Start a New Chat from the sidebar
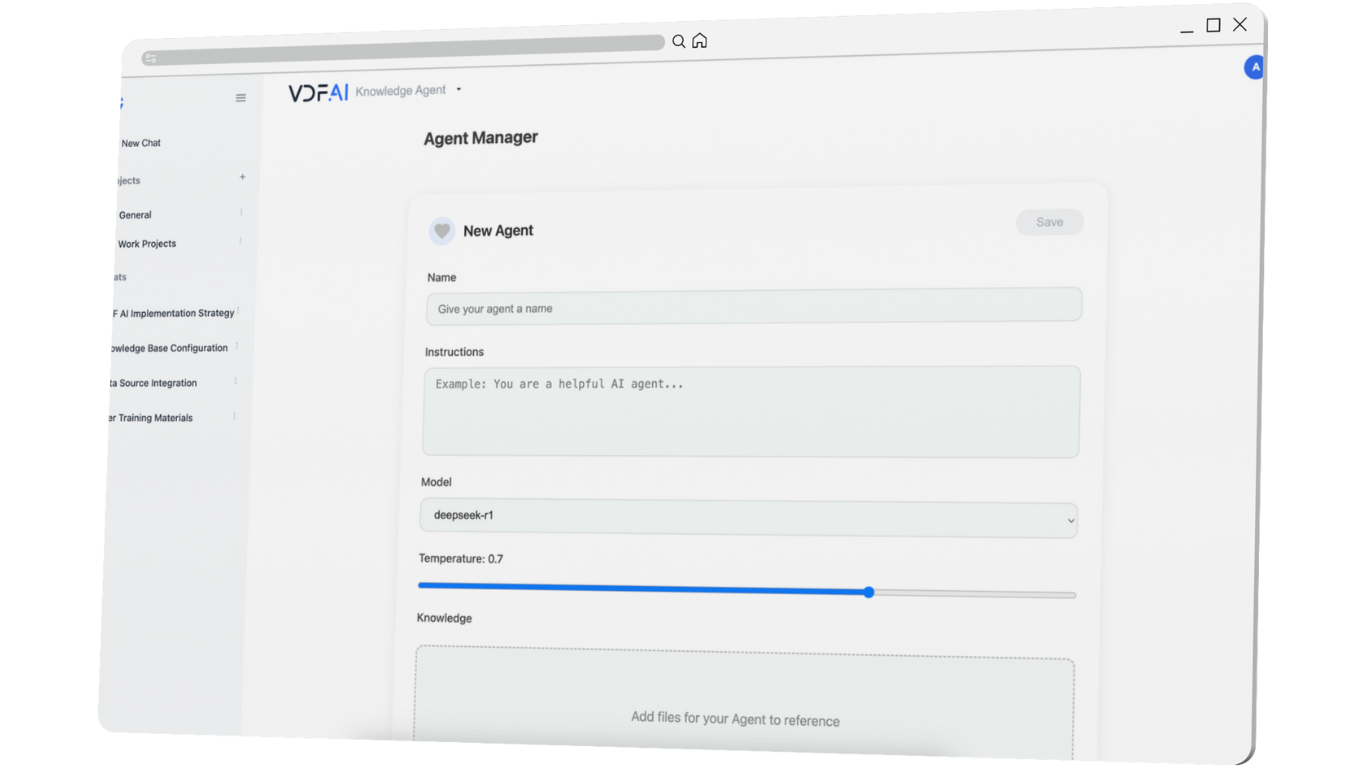This screenshot has width=1366, height=768. tap(141, 143)
